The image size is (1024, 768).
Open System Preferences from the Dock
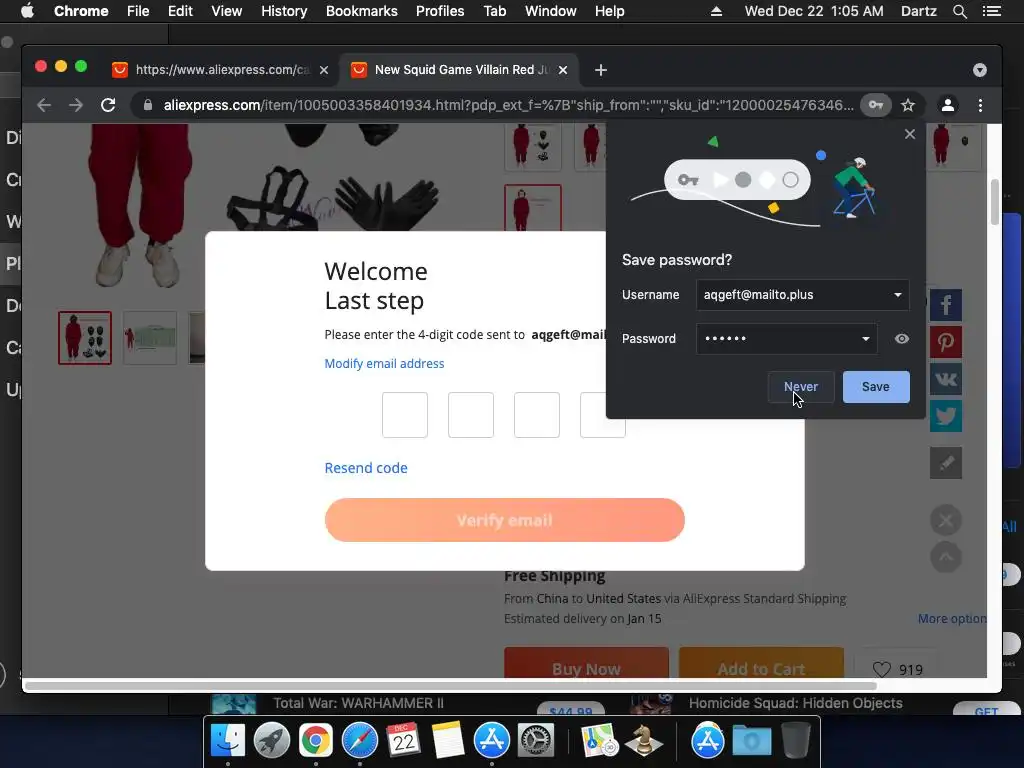click(x=536, y=741)
